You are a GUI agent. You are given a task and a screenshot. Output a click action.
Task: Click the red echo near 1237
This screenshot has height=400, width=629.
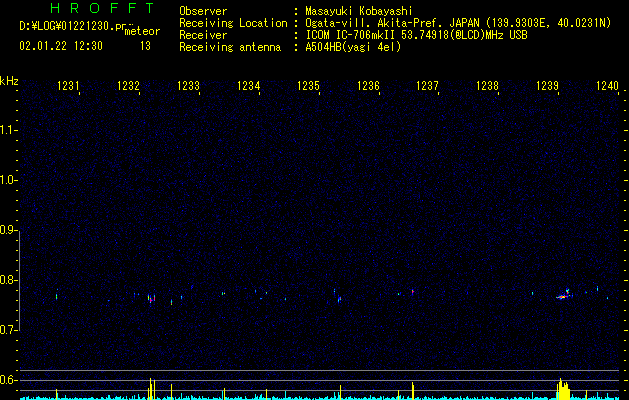(x=412, y=292)
